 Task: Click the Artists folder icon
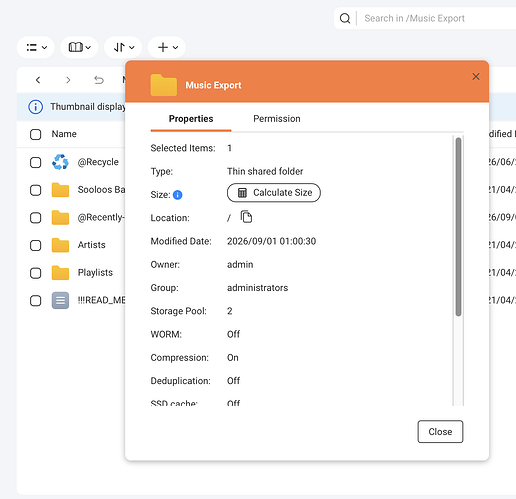[x=60, y=245]
